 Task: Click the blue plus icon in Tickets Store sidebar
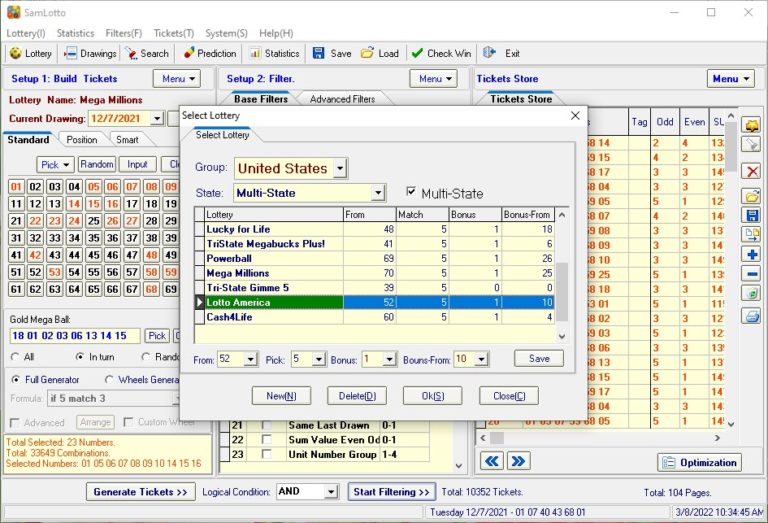(x=752, y=254)
